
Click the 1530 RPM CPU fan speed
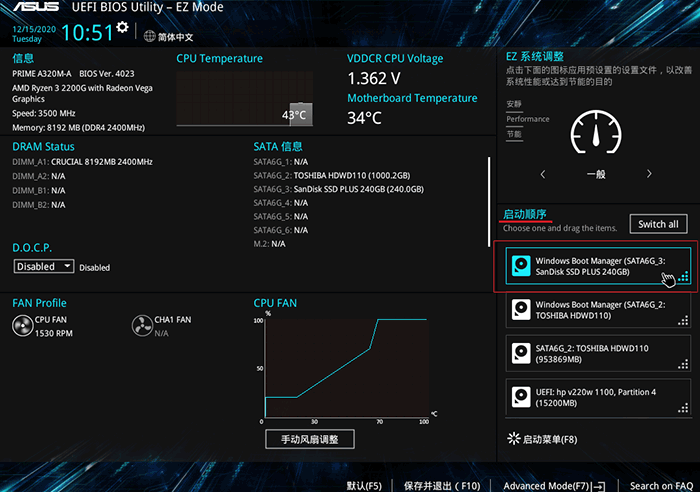click(x=54, y=333)
